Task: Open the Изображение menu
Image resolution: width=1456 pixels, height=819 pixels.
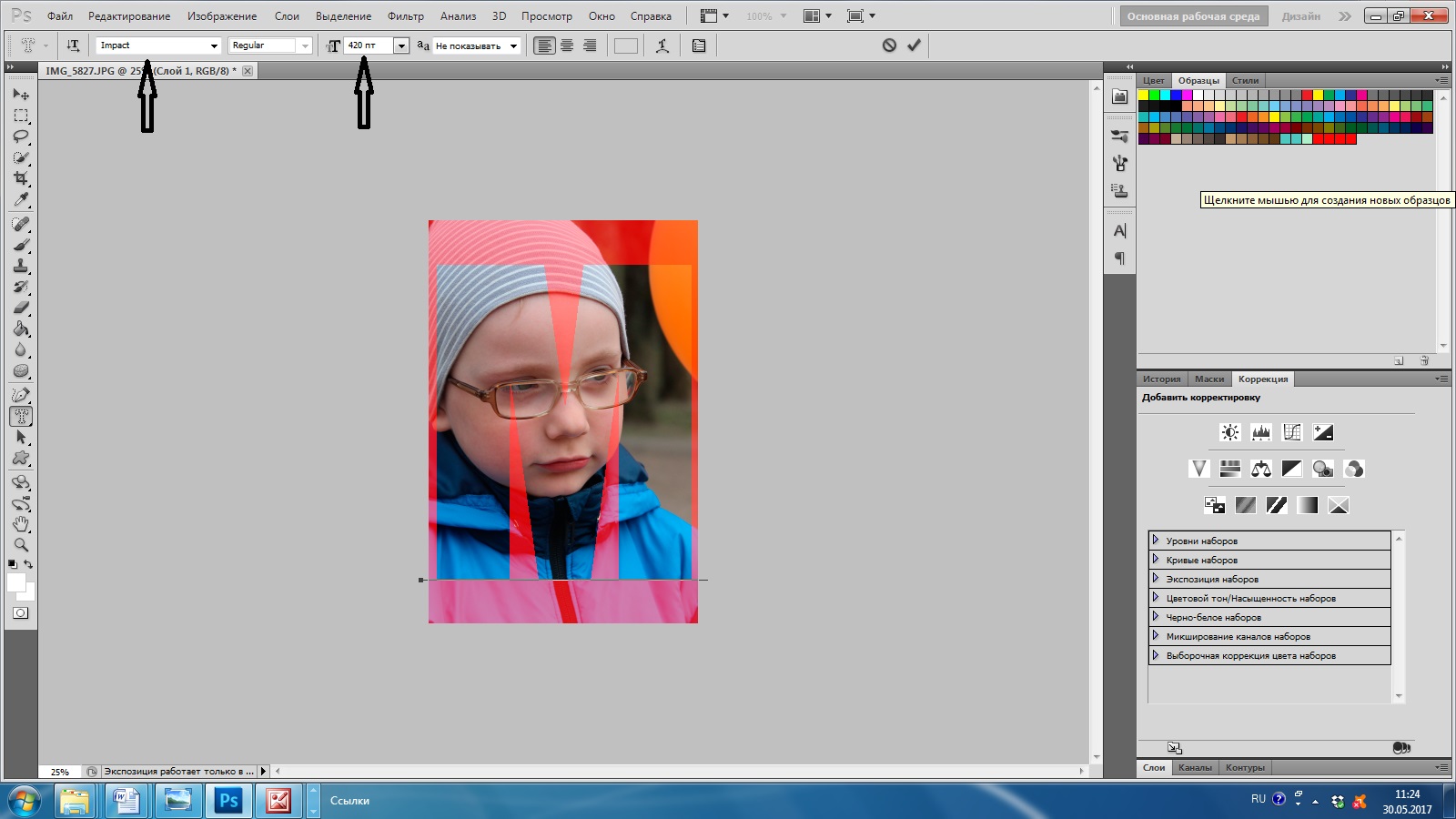Action: pos(222,16)
